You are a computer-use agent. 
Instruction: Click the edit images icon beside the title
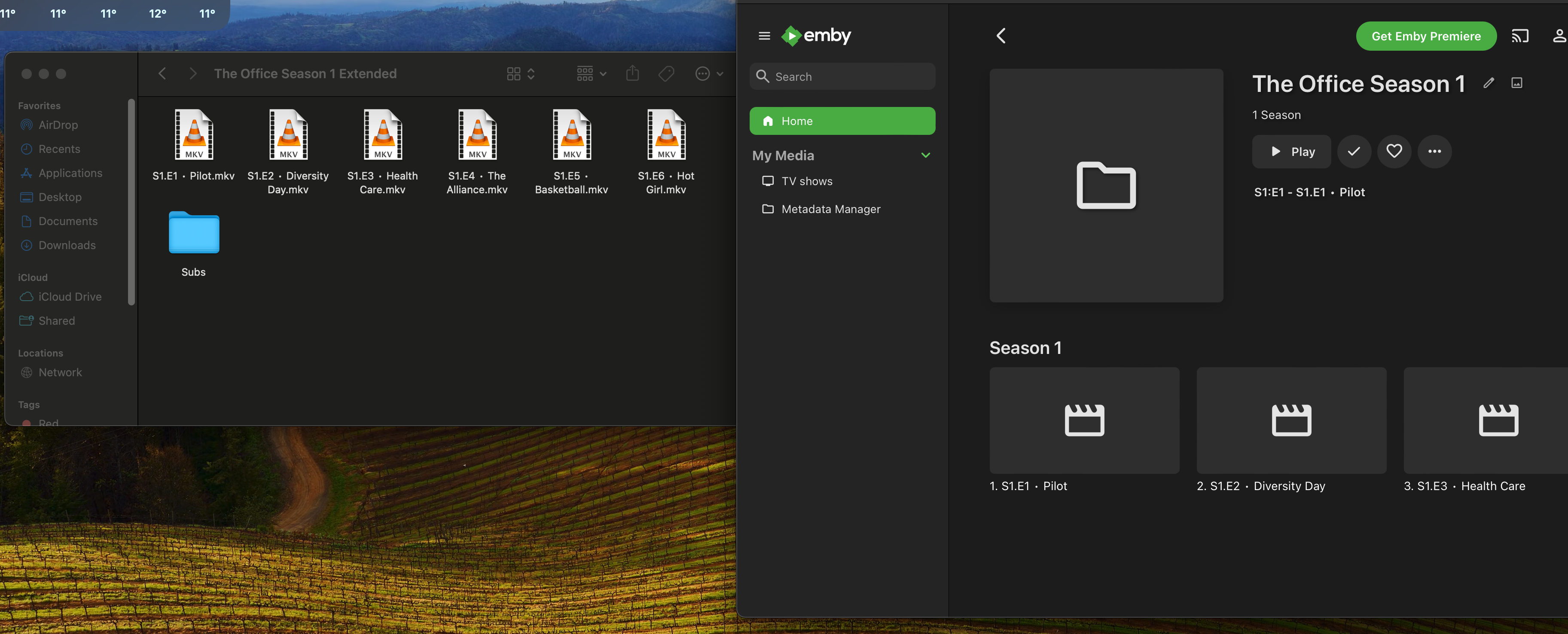coord(1516,83)
